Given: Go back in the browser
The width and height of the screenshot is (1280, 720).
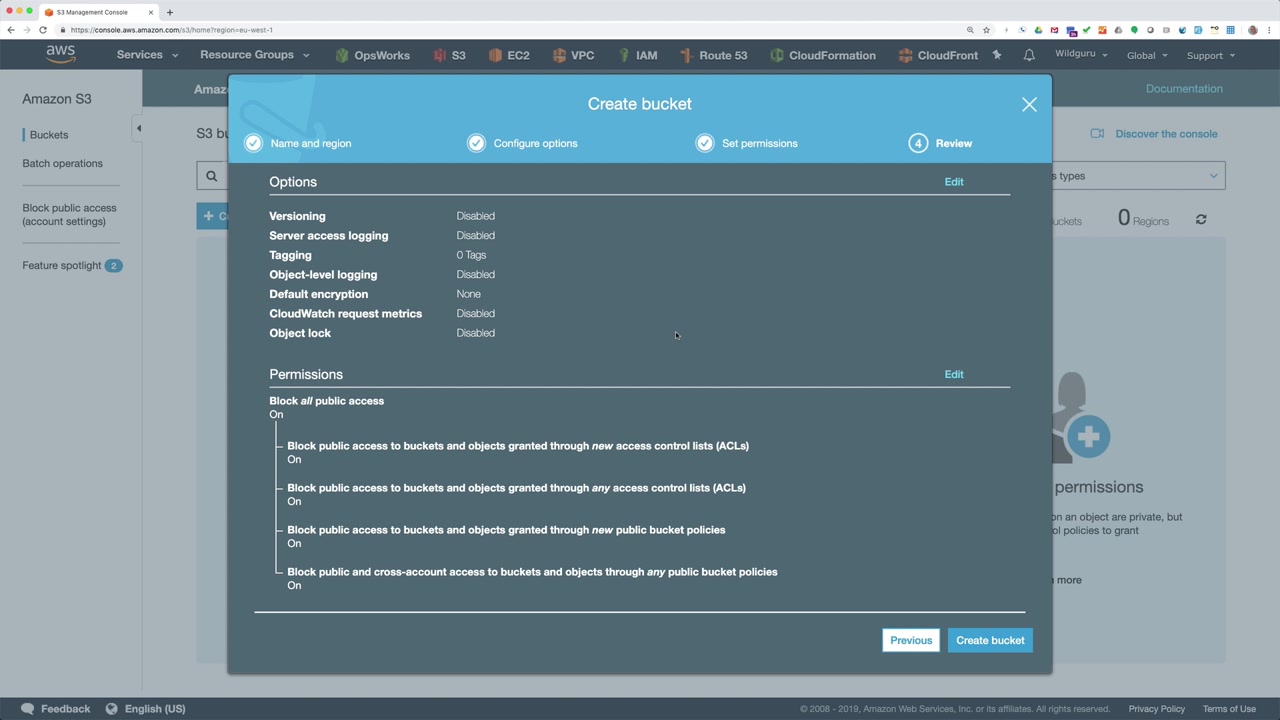Looking at the screenshot, I should 11,30.
